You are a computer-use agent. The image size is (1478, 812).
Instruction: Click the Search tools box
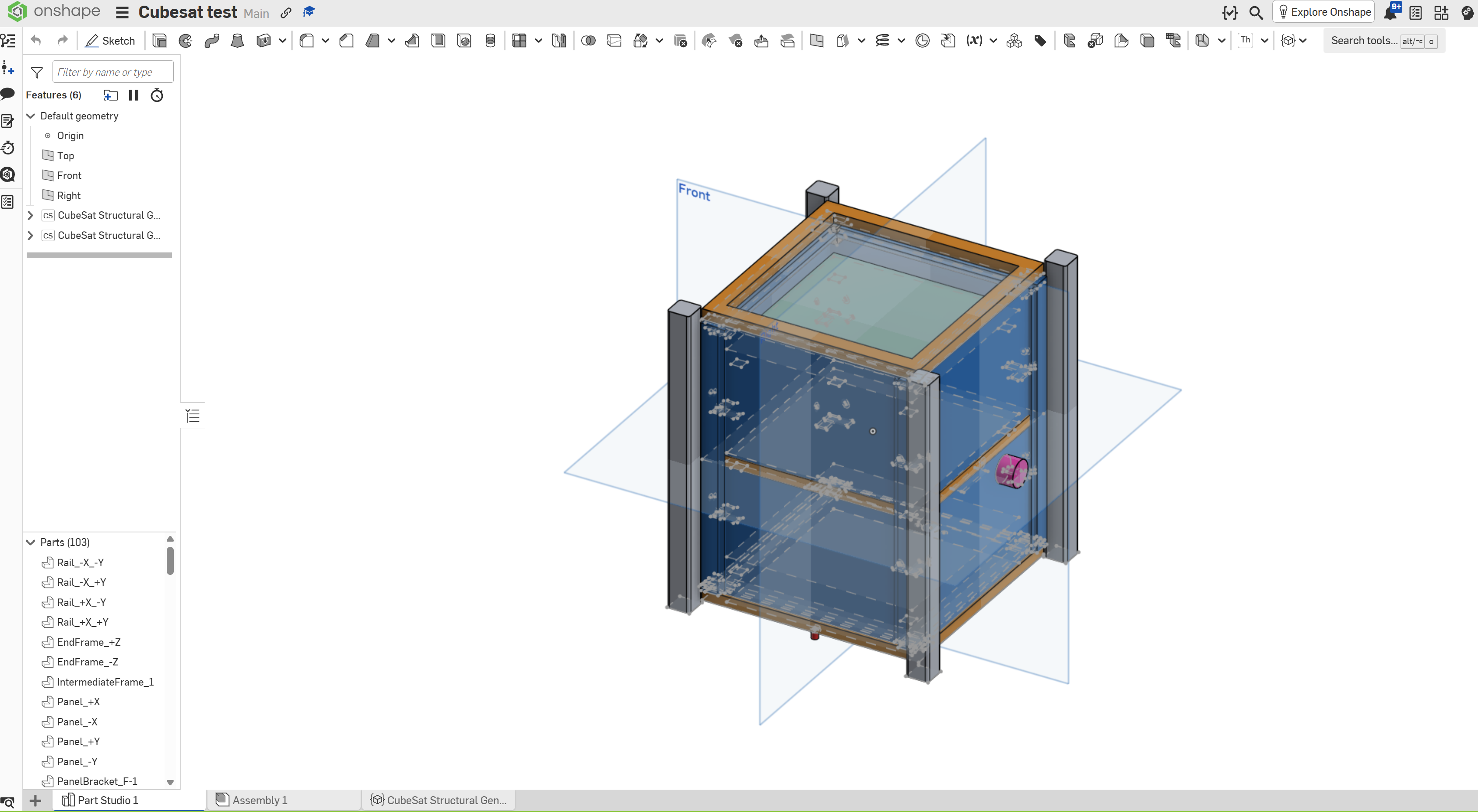pos(1383,41)
